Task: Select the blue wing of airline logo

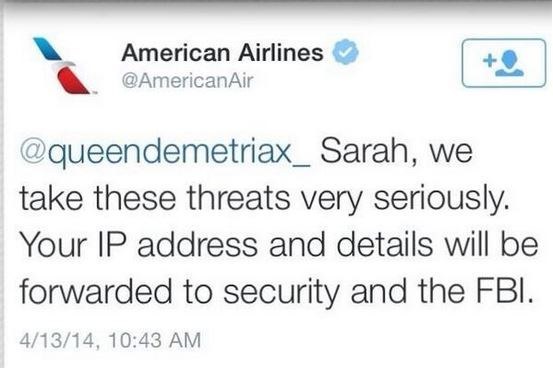Action: [47, 48]
